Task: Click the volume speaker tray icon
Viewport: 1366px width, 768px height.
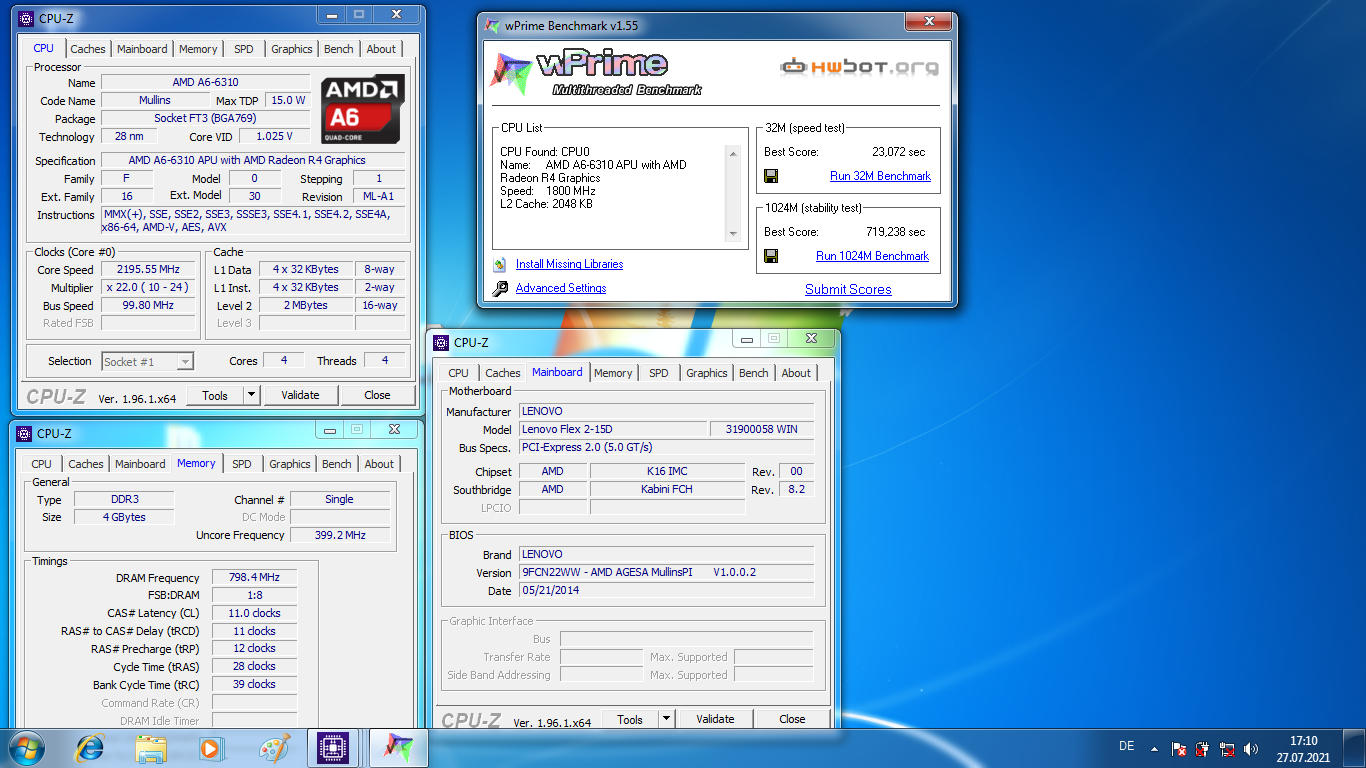Action: [x=1251, y=748]
